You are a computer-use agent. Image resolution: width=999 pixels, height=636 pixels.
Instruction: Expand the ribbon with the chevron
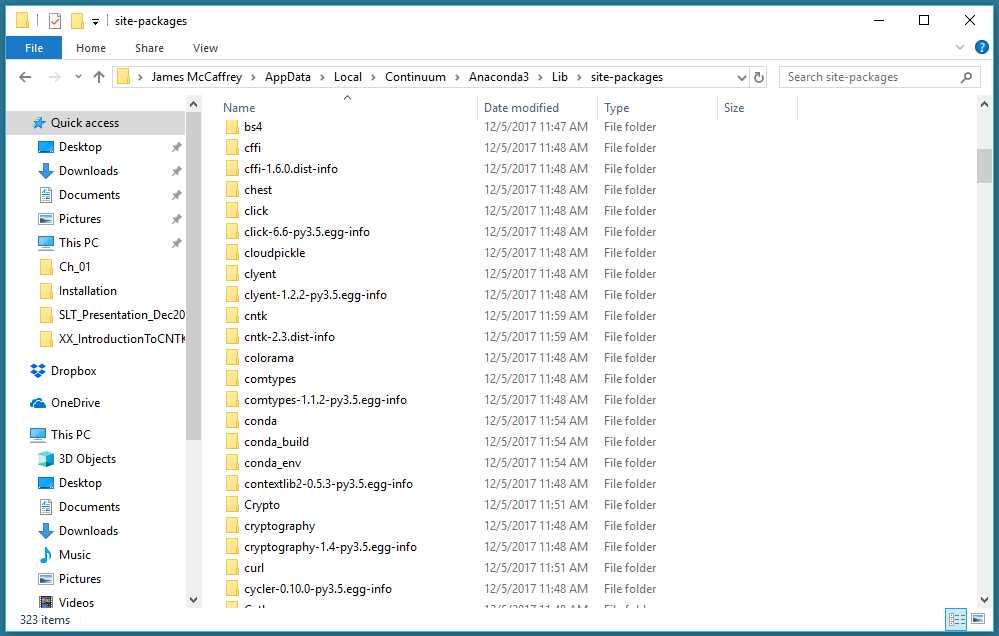point(959,47)
